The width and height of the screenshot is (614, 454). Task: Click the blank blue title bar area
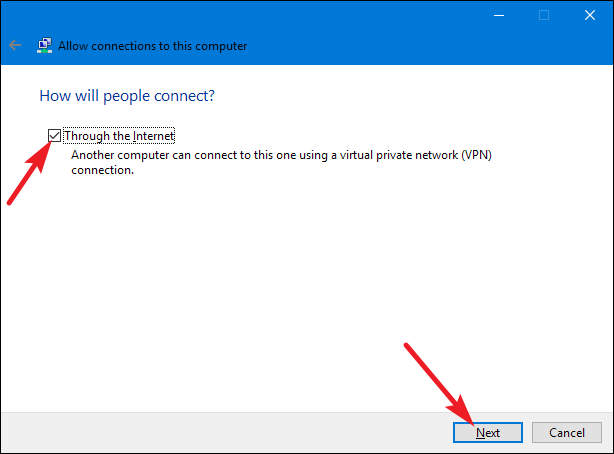[x=300, y=15]
